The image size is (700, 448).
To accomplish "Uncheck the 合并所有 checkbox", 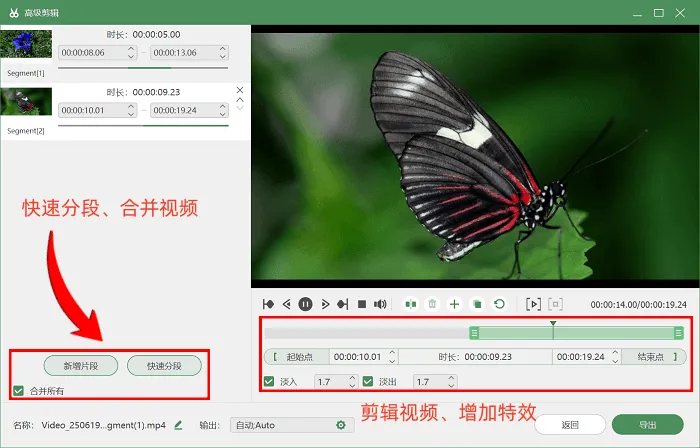I will pyautogui.click(x=18, y=391).
